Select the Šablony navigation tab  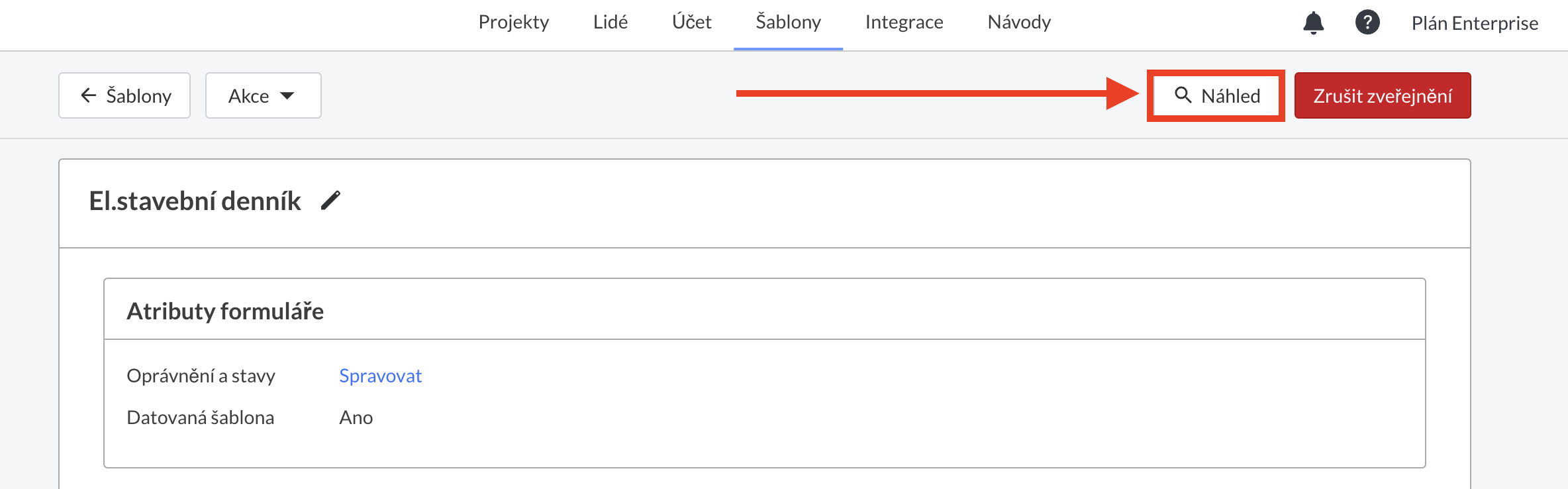click(x=788, y=23)
